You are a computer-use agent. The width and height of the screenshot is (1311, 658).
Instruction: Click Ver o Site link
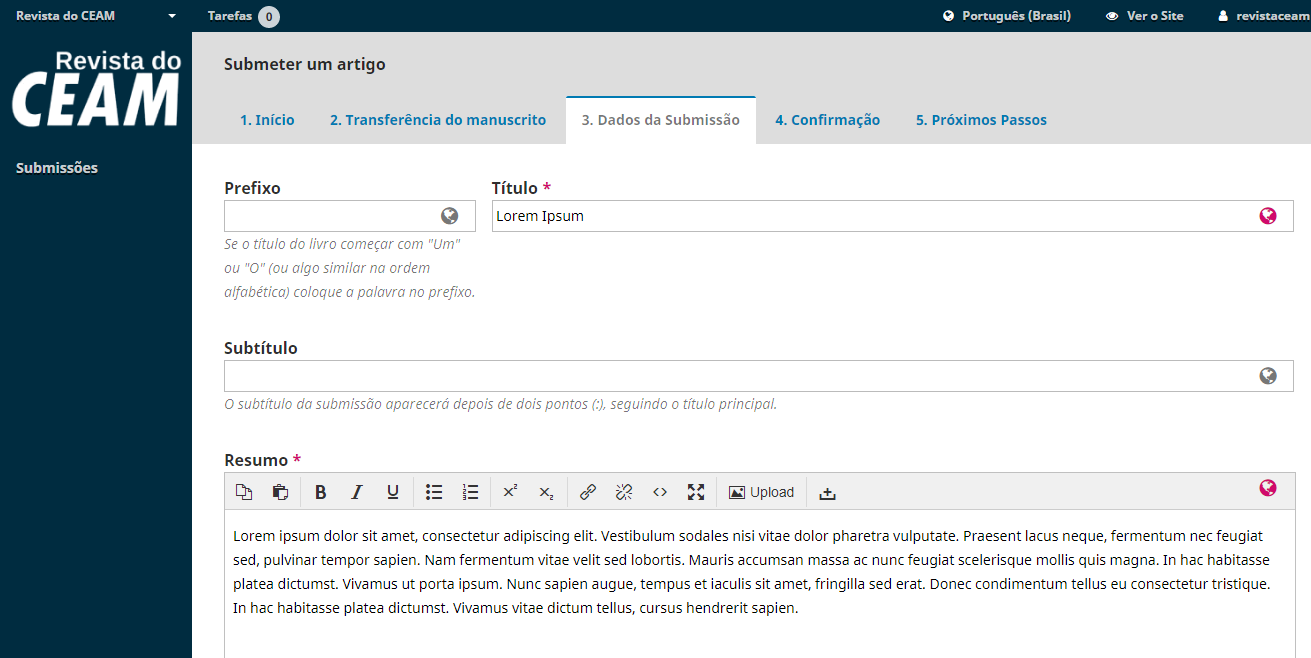tap(1145, 16)
